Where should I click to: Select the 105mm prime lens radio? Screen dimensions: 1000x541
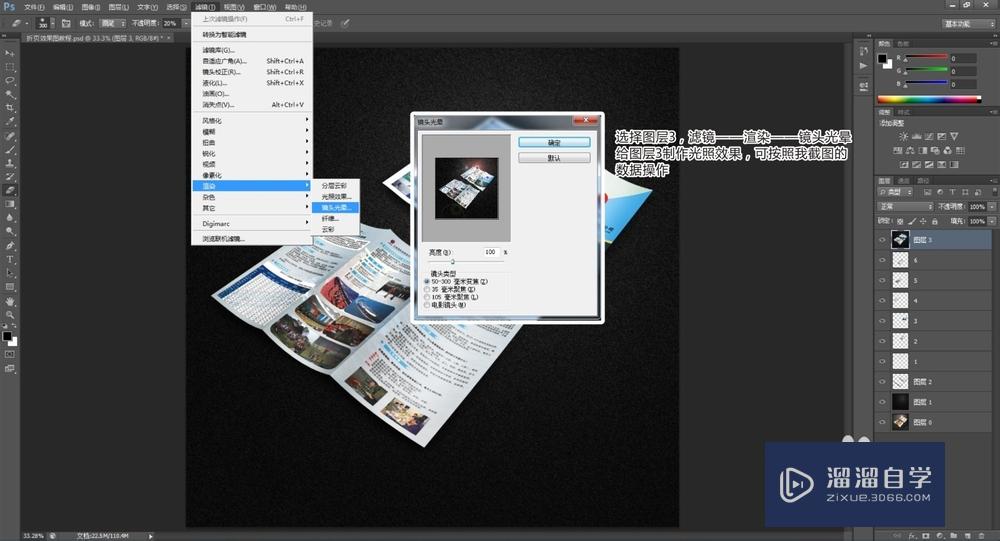427,297
